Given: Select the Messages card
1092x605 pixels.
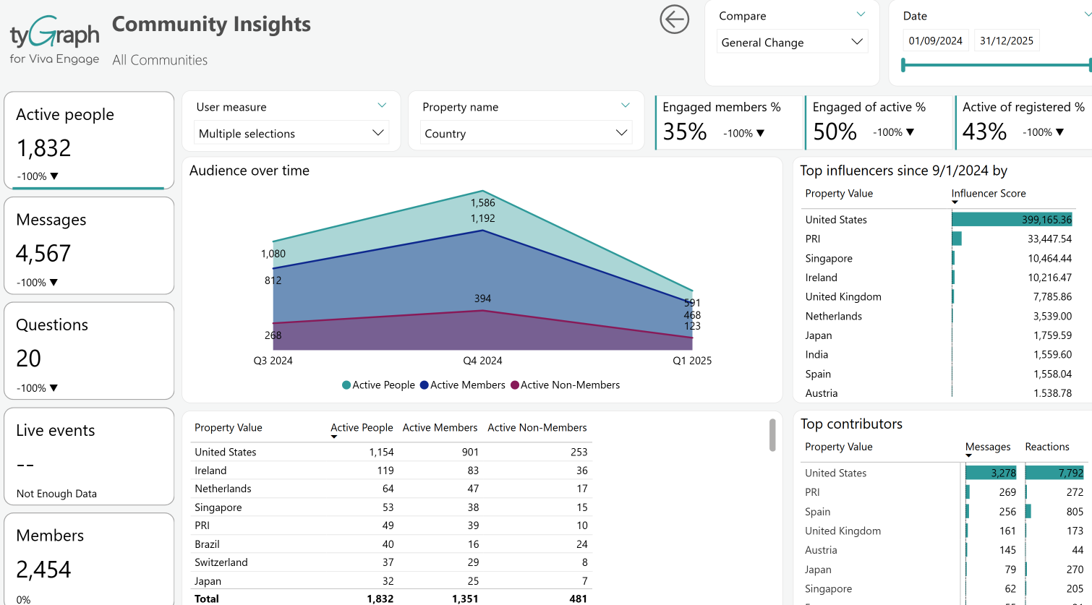Looking at the screenshot, I should coord(89,246).
